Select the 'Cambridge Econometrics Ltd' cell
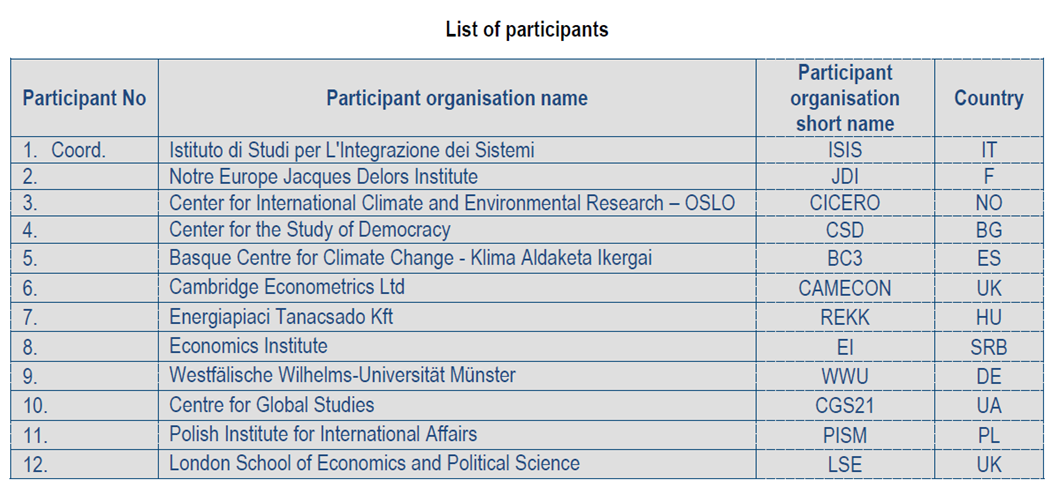The image size is (1051, 486). [x=286, y=287]
